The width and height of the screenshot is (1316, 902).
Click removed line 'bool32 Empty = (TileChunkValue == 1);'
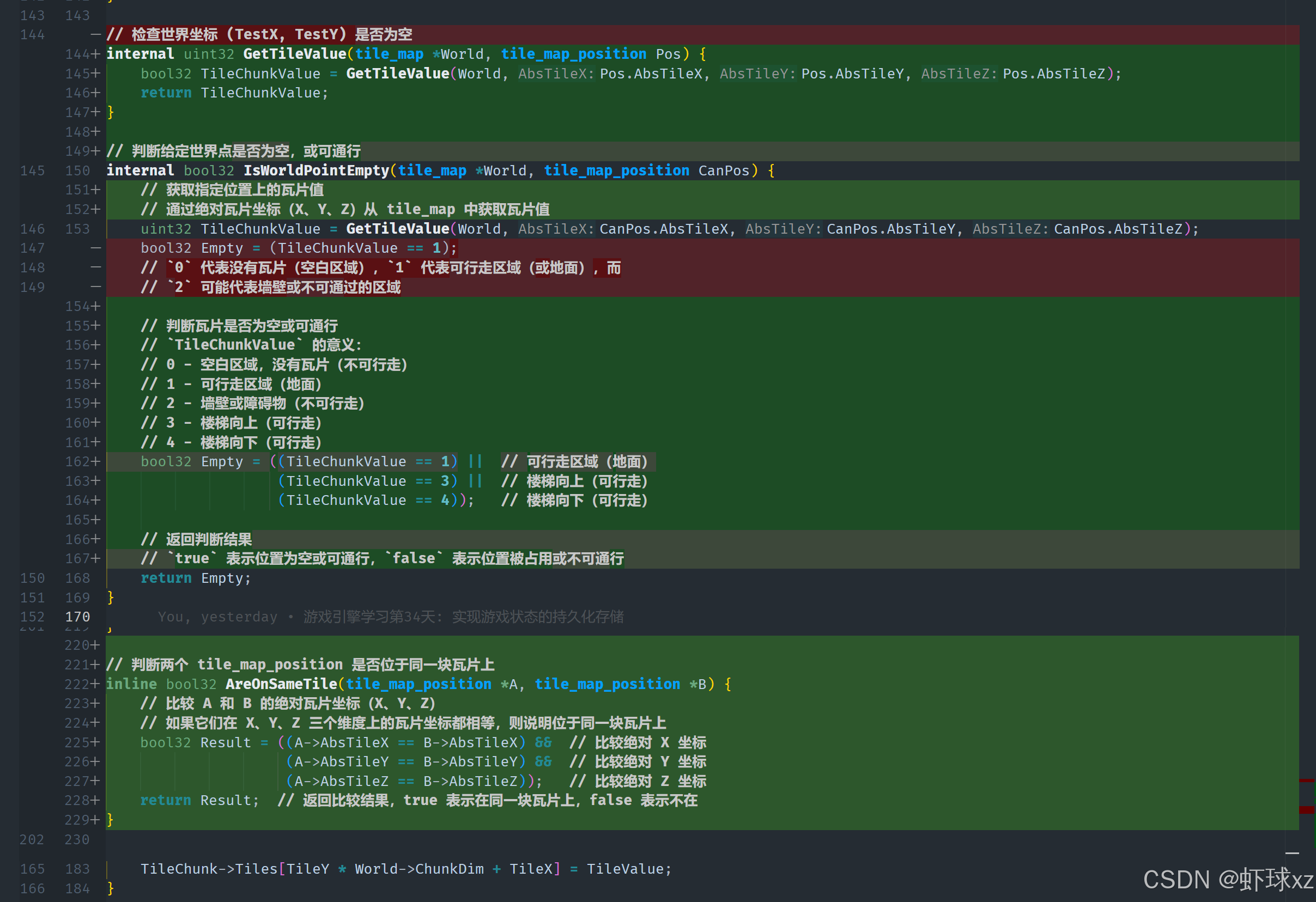(299, 248)
